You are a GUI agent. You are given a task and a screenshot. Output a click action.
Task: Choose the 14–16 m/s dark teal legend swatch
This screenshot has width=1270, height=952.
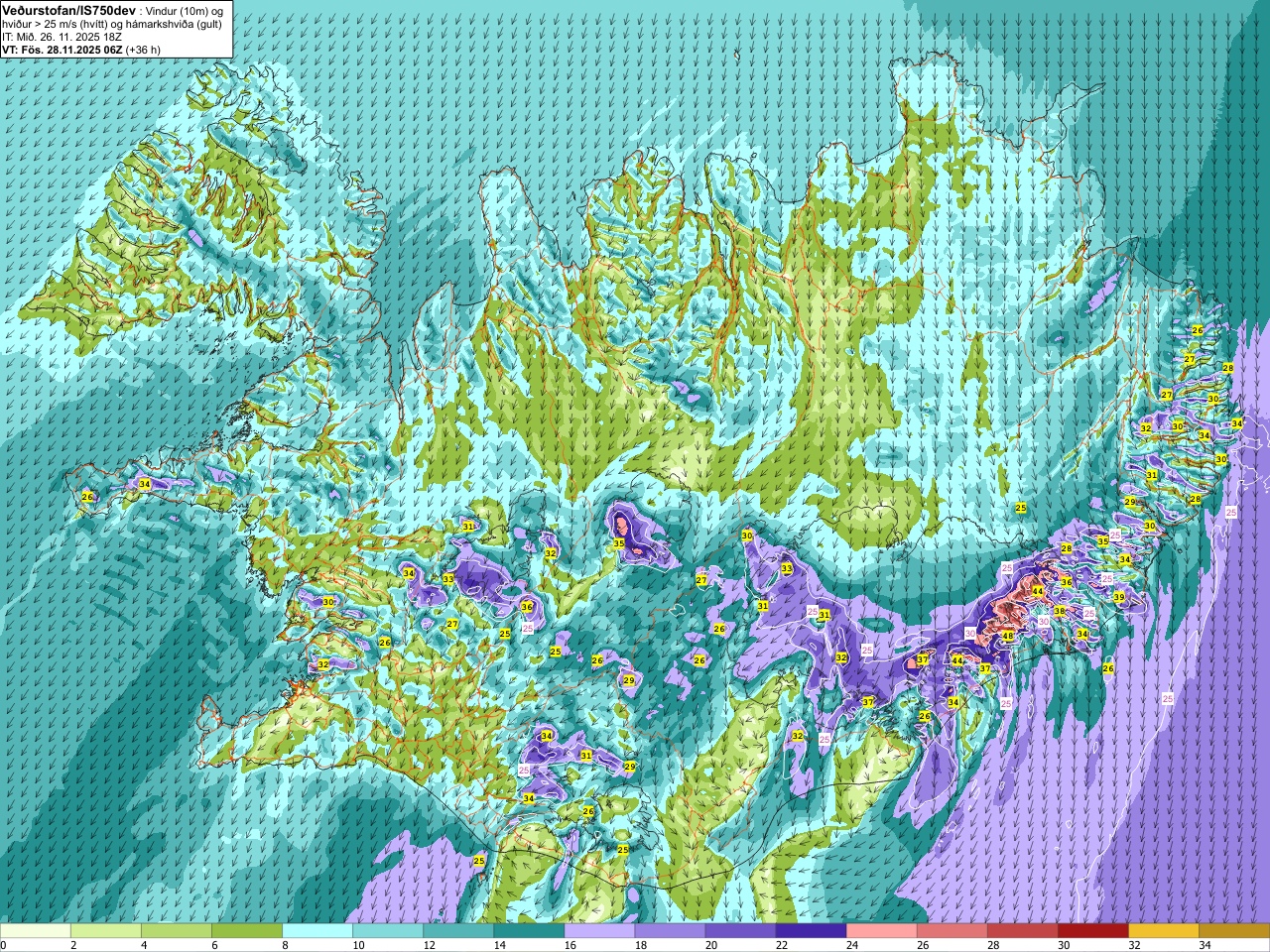(x=529, y=931)
